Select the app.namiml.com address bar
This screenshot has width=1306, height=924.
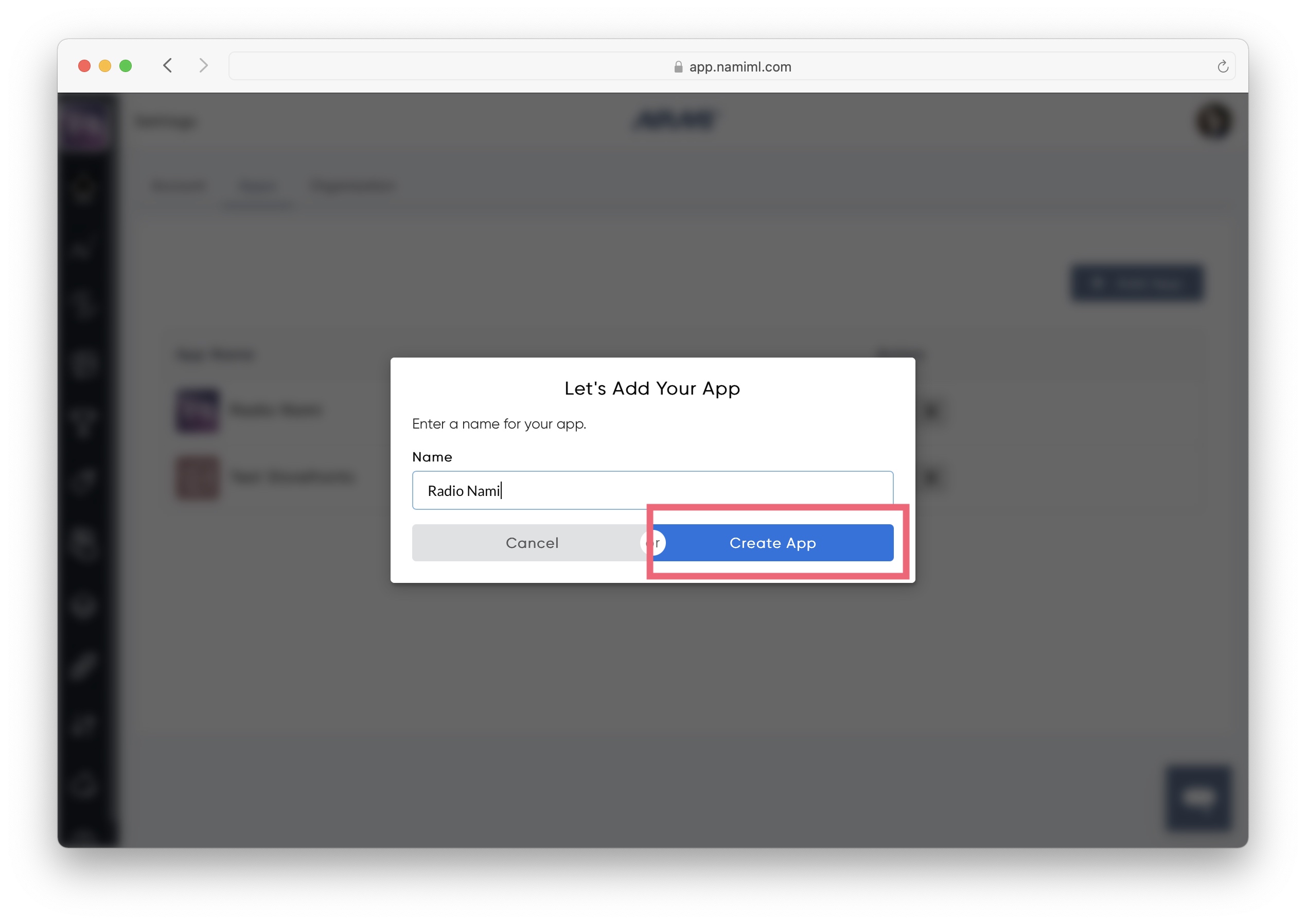pos(732,66)
